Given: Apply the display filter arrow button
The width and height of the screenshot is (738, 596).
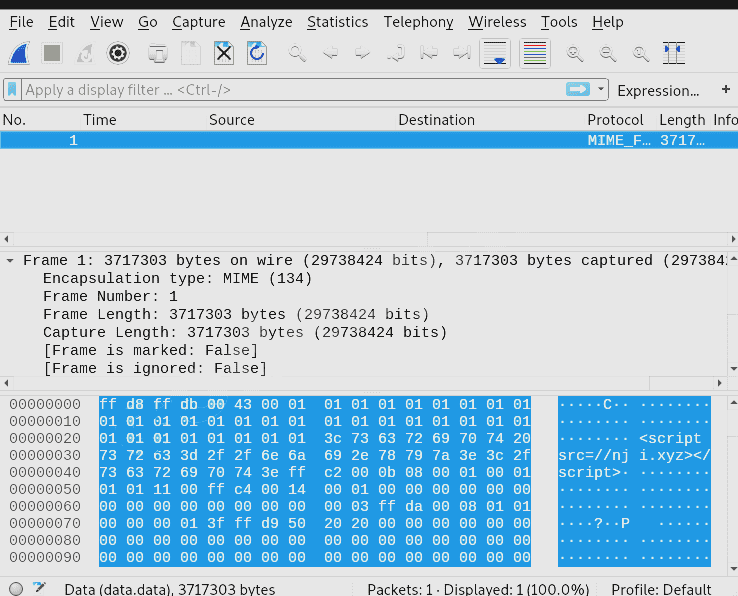Looking at the screenshot, I should pos(578,89).
